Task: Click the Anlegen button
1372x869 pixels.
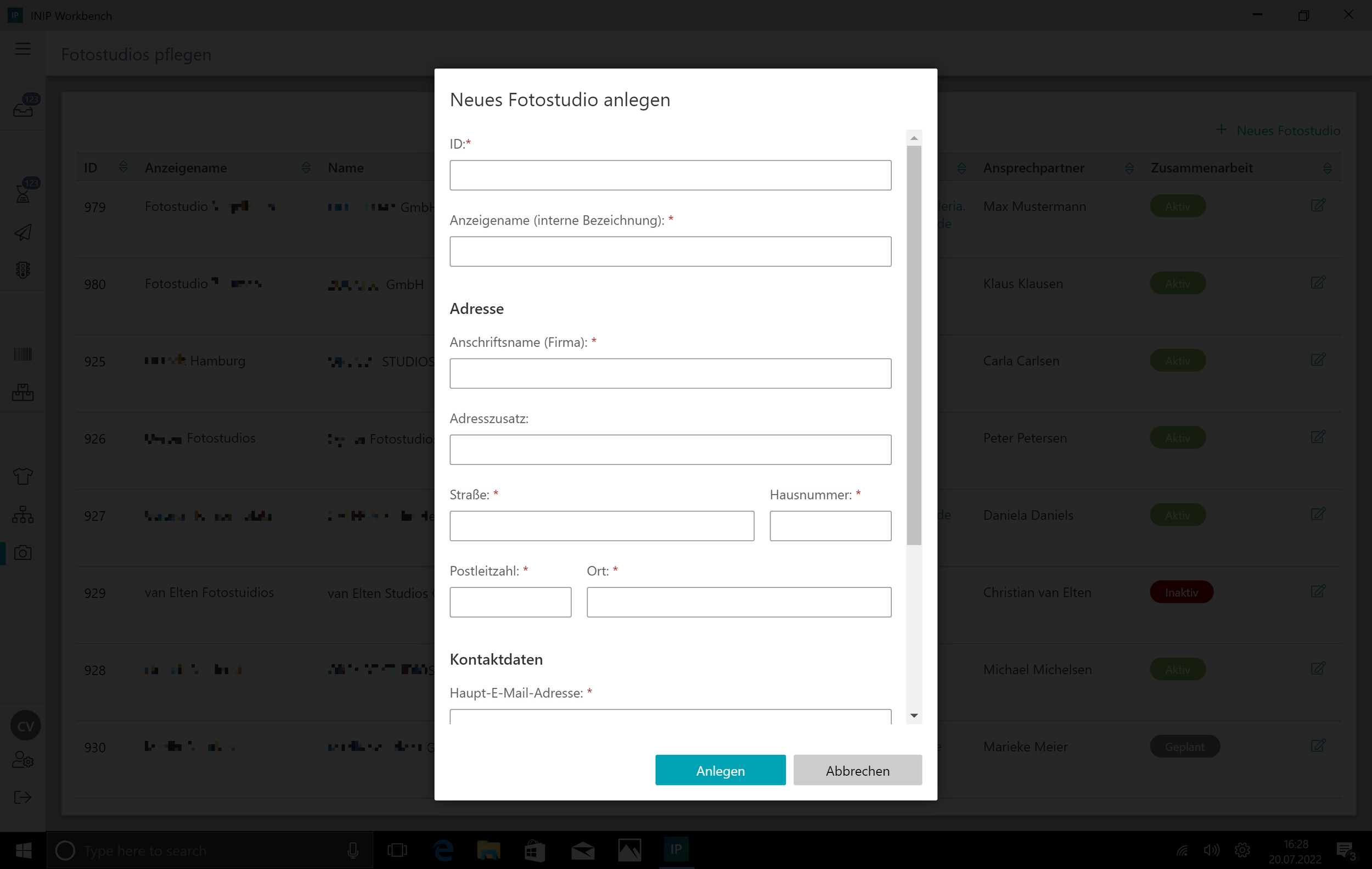Action: pyautogui.click(x=720, y=770)
